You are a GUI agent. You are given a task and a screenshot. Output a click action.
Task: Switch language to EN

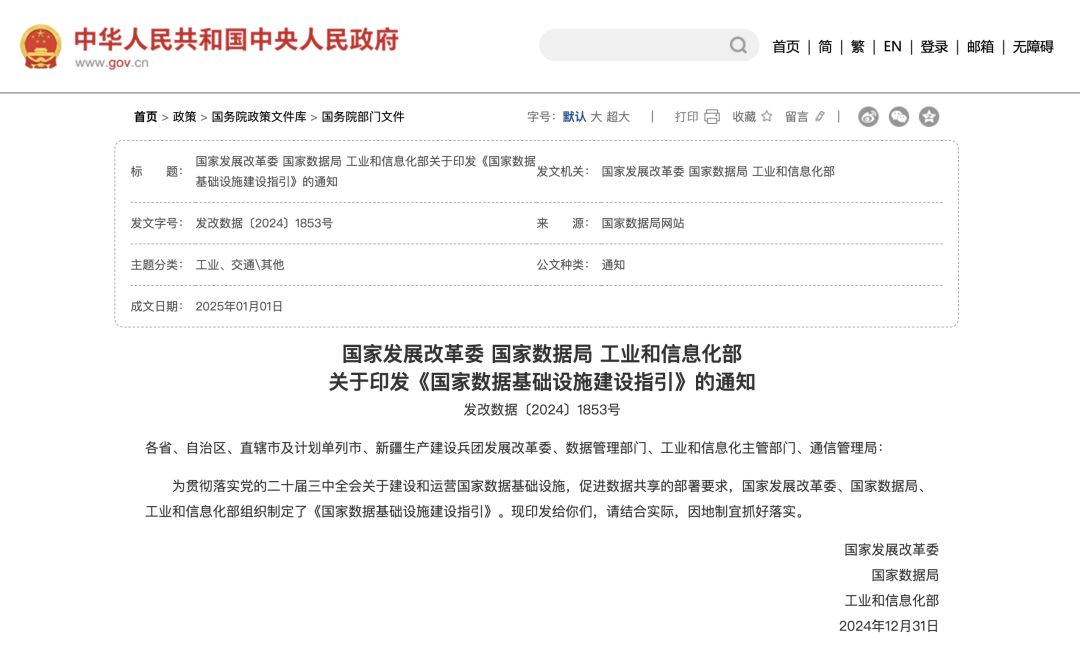coord(893,47)
